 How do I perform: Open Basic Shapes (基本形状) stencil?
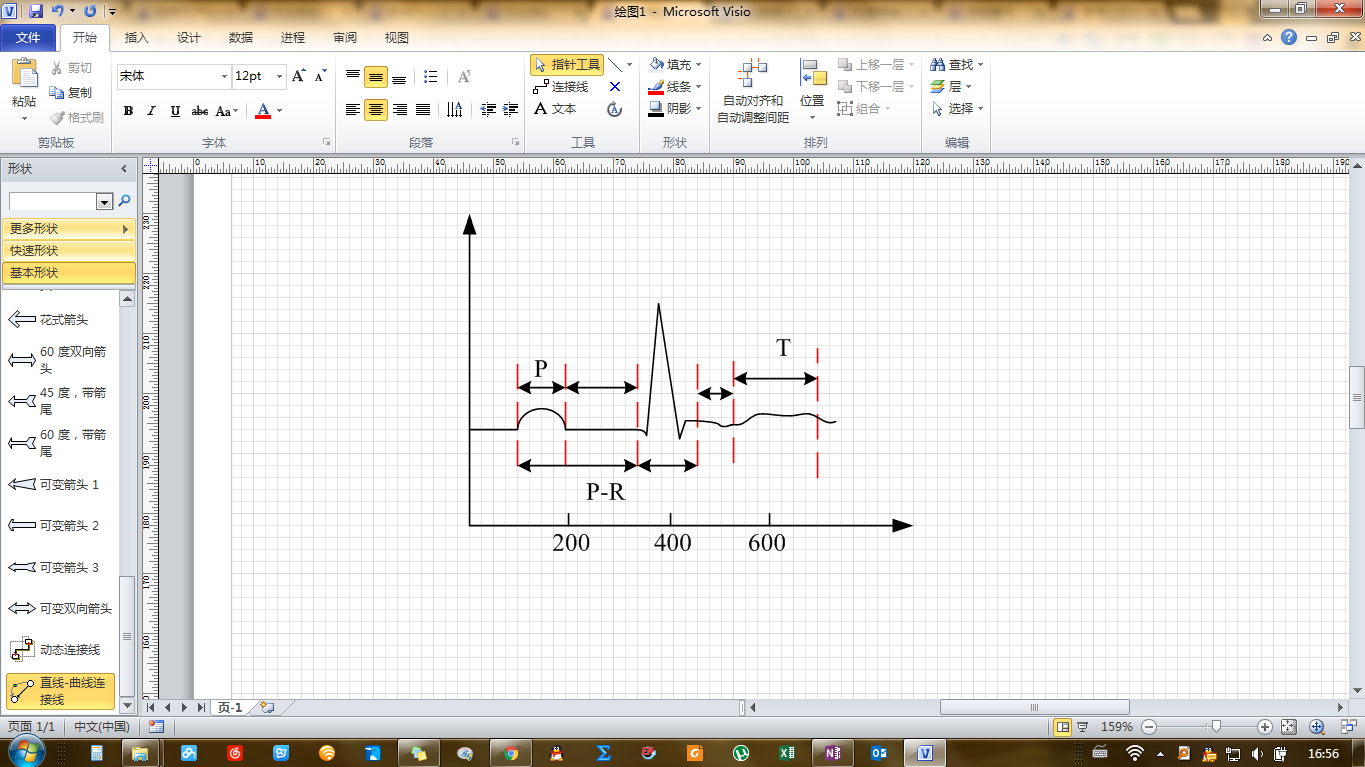[x=68, y=273]
